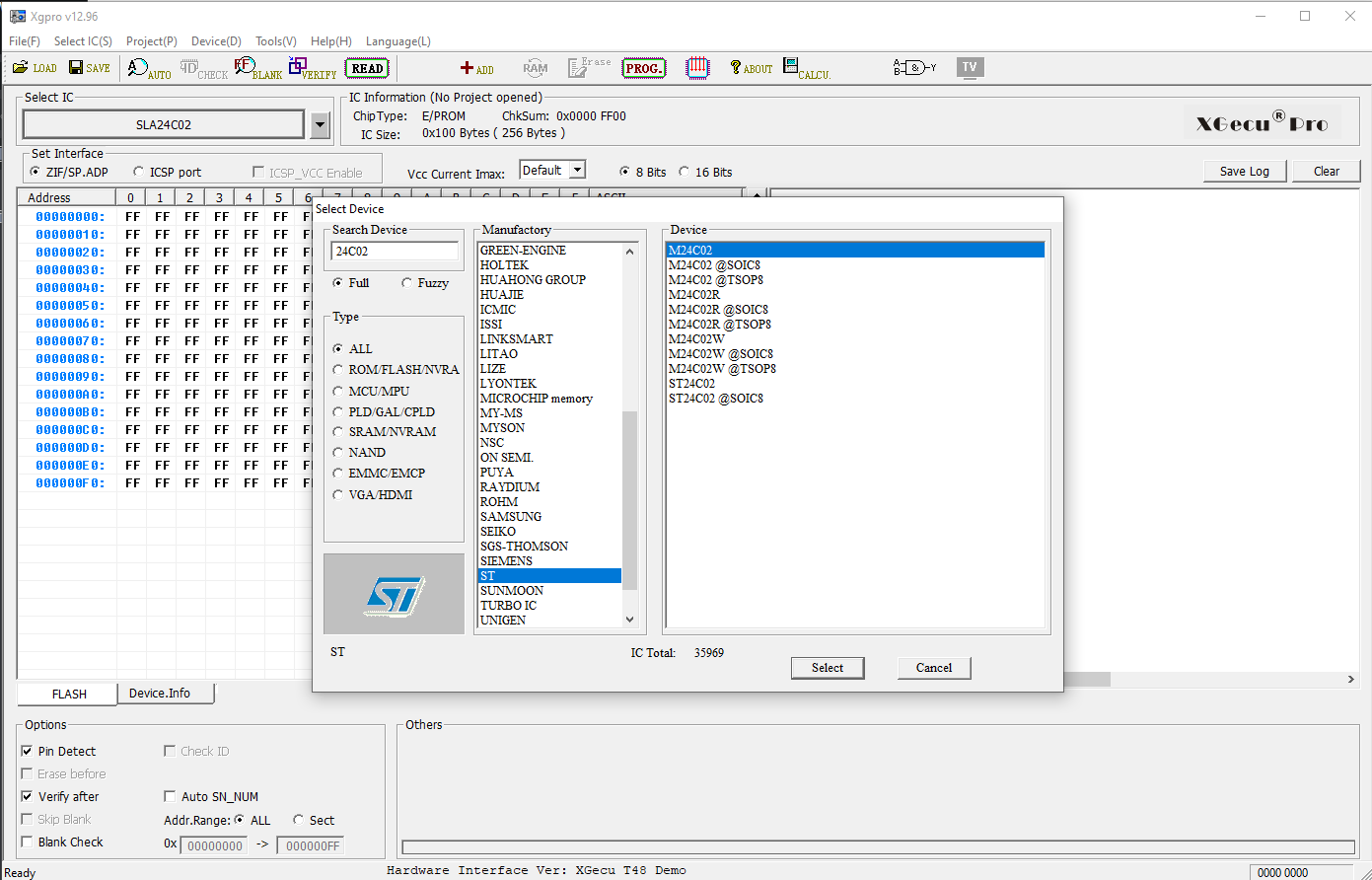Select Sect address range option

314,820
